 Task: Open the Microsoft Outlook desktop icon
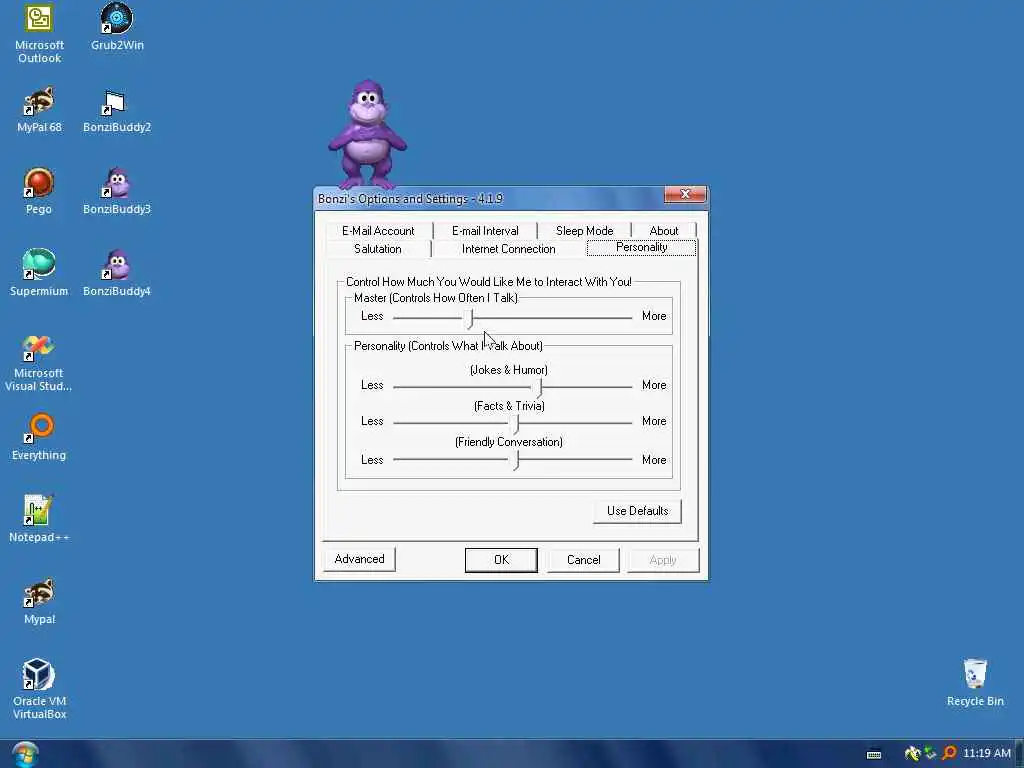(39, 33)
